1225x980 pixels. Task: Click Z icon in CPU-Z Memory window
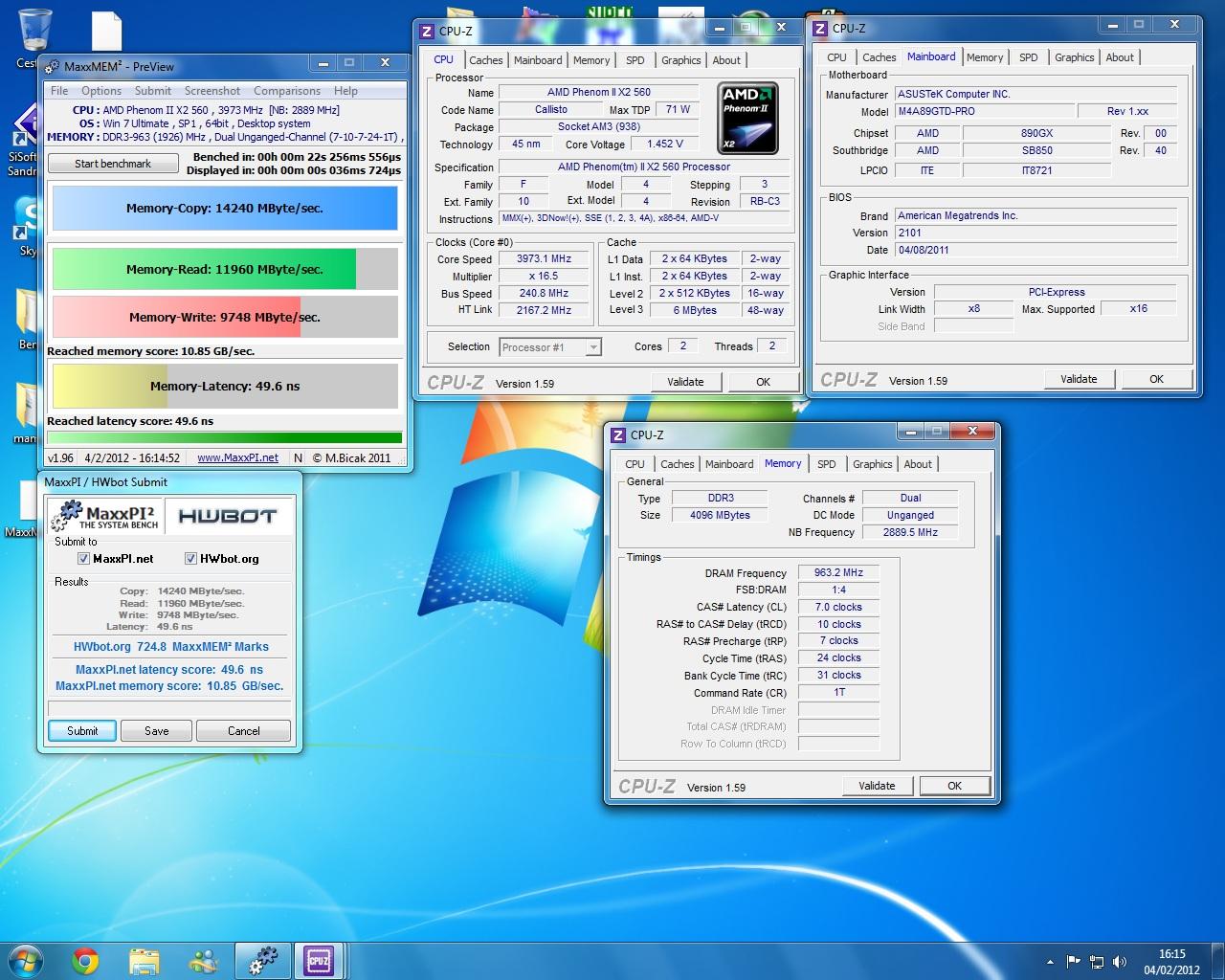pyautogui.click(x=618, y=434)
